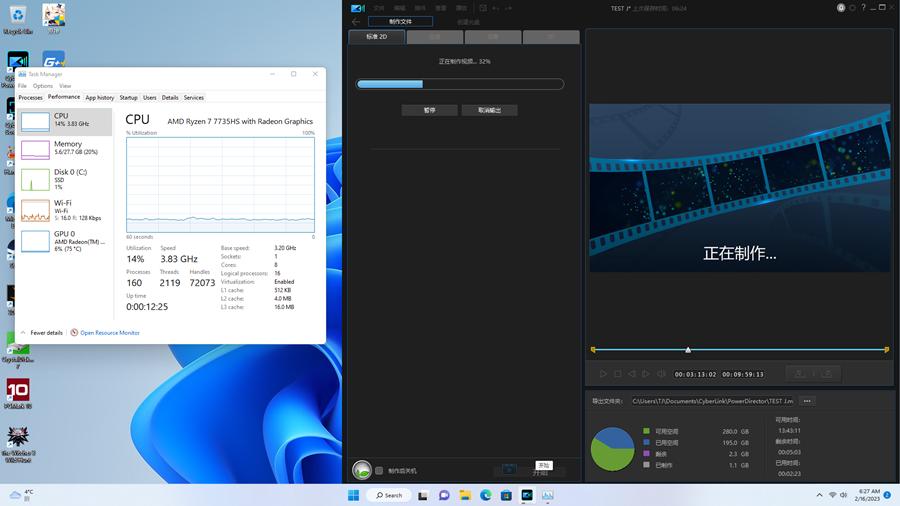Click the volume speaker icon below the preview

[661, 374]
